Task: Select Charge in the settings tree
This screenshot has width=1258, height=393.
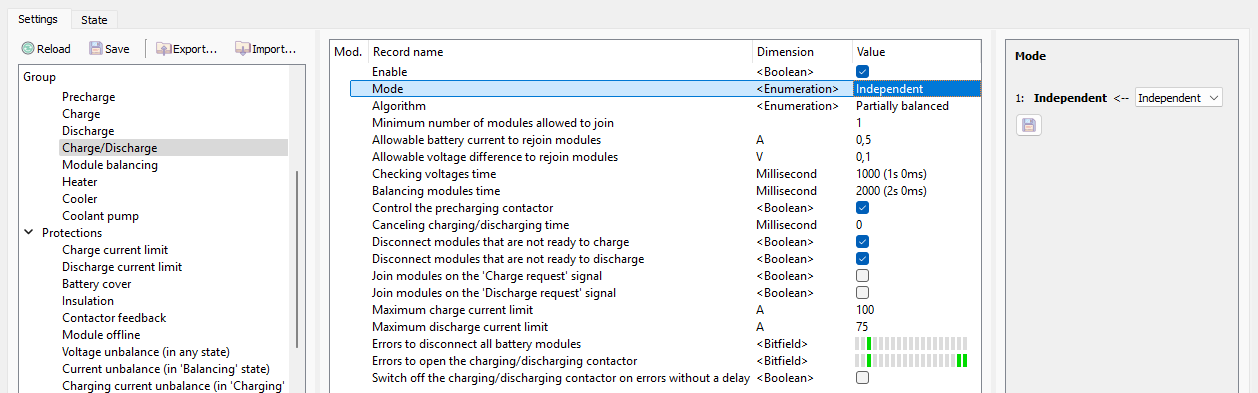Action: 81,114
